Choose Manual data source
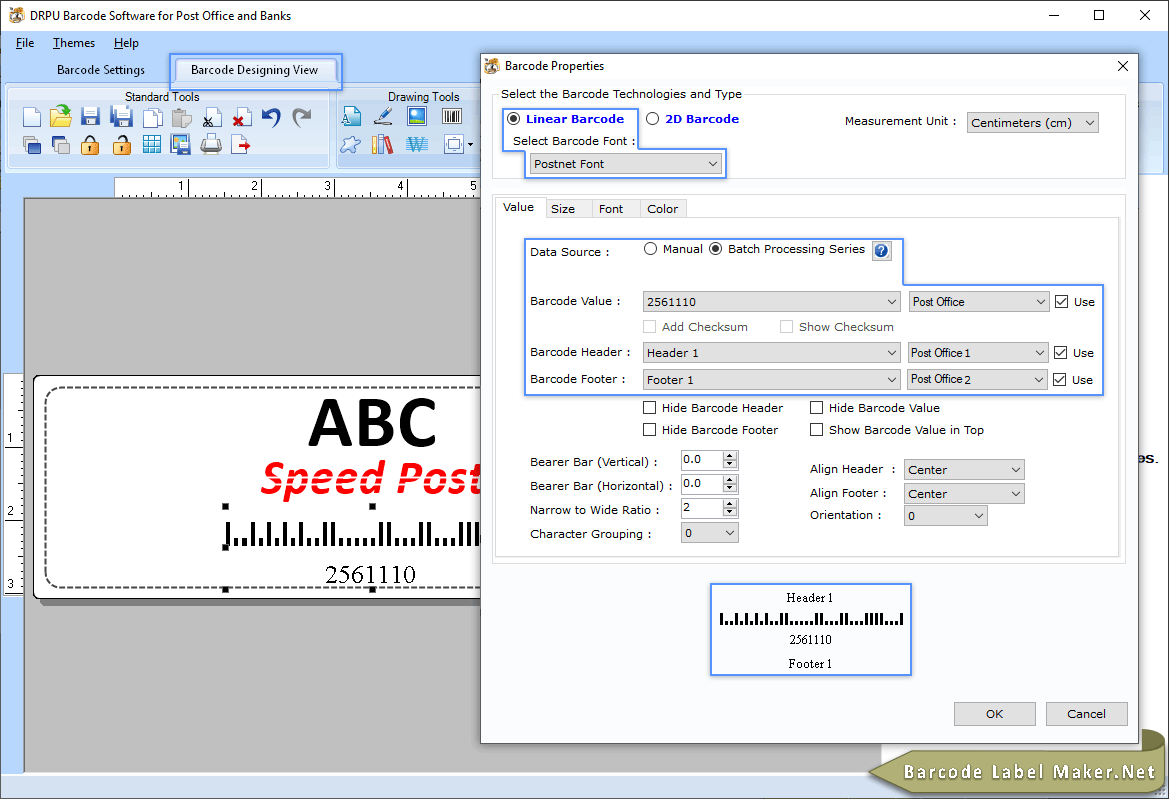1169x799 pixels. point(650,249)
